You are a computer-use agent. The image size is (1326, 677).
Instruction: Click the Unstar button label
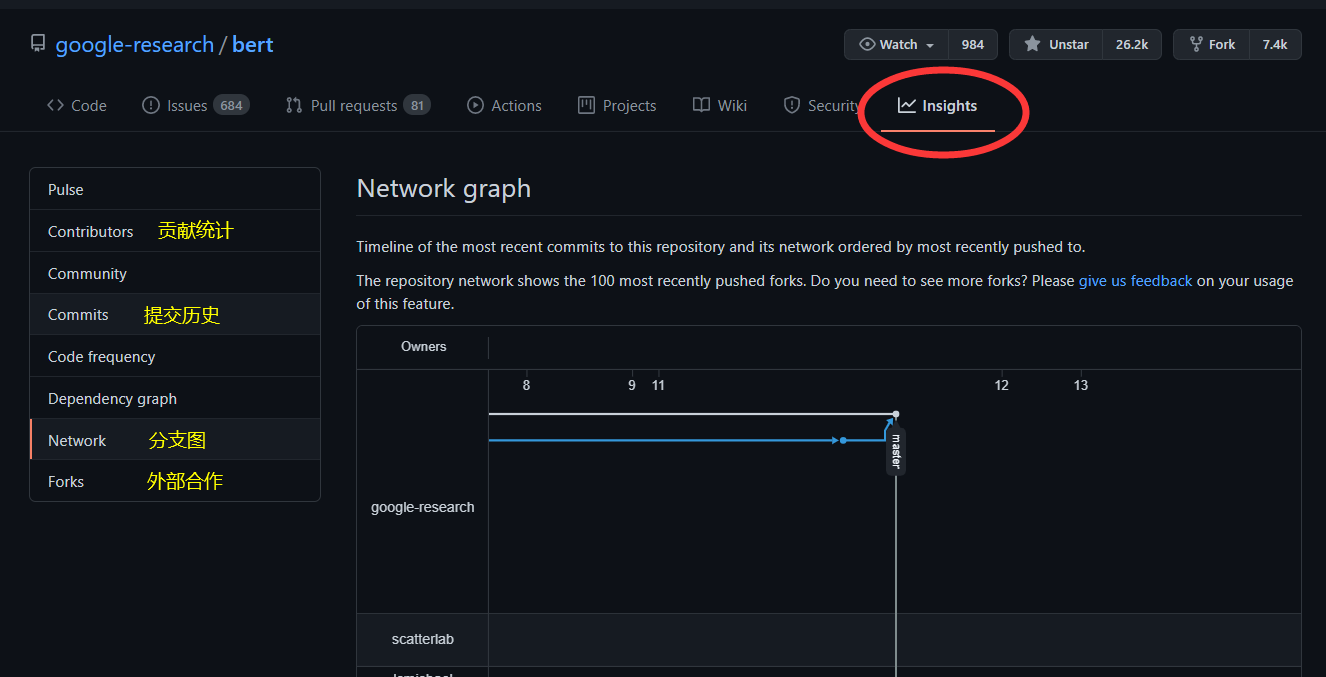pyautogui.click(x=1069, y=44)
